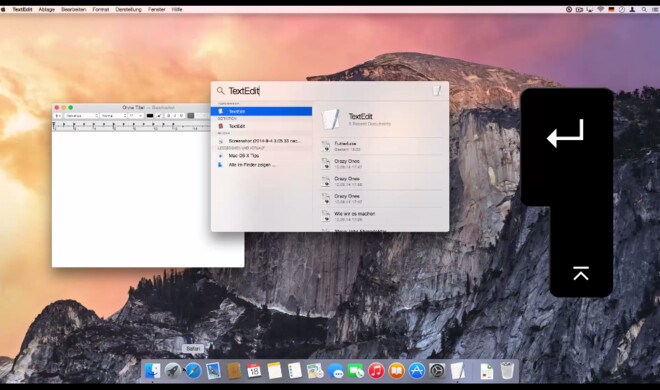Click user account silhouette in menu bar
The width and height of the screenshot is (660, 390).
(x=632, y=9)
